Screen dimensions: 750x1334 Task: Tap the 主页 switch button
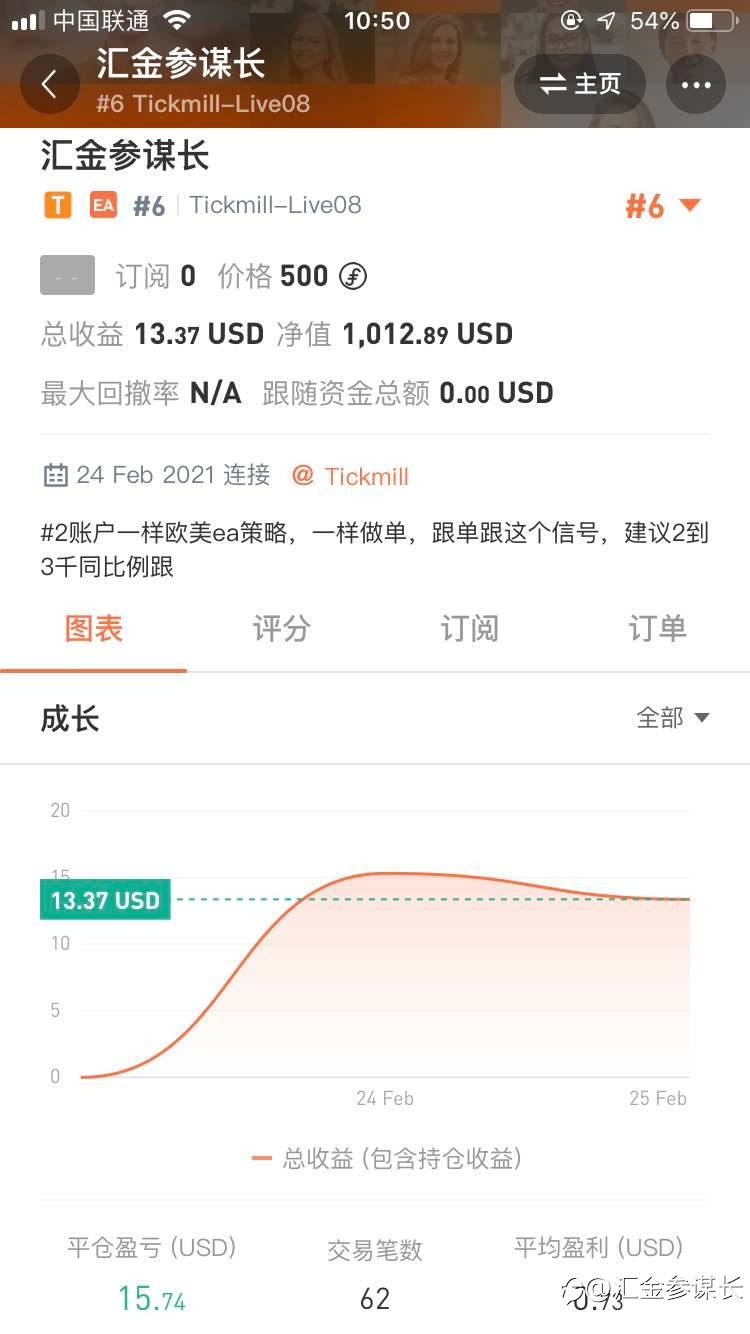click(581, 85)
